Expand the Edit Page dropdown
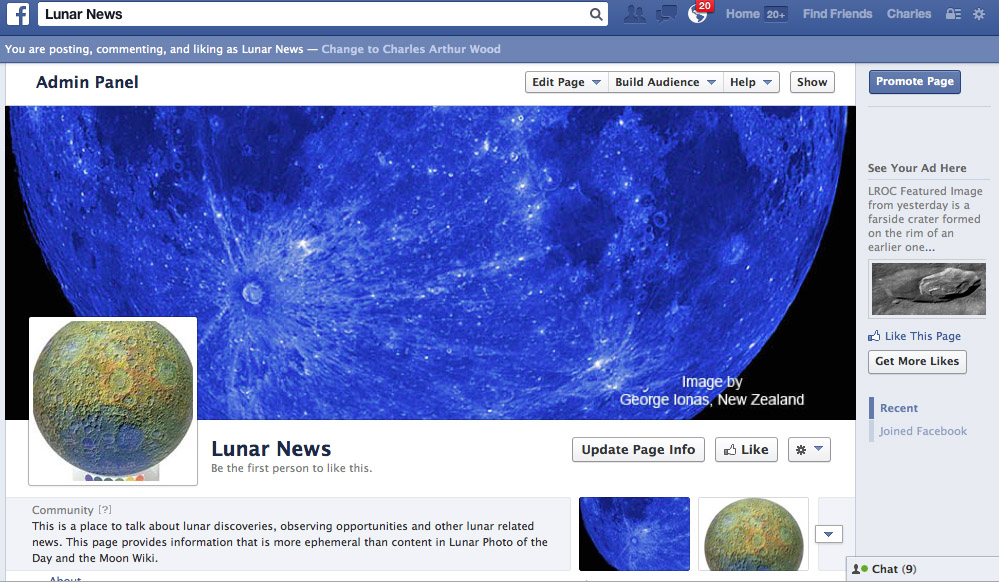This screenshot has height=582, width=999. pos(566,82)
